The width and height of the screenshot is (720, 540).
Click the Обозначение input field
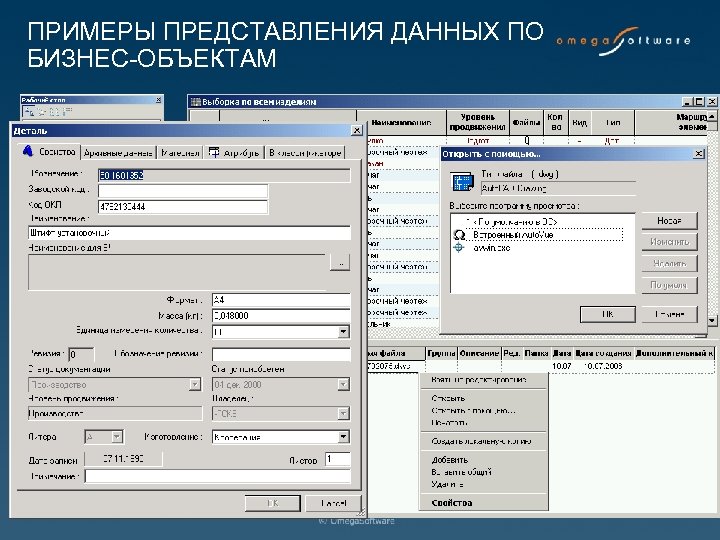pos(224,175)
